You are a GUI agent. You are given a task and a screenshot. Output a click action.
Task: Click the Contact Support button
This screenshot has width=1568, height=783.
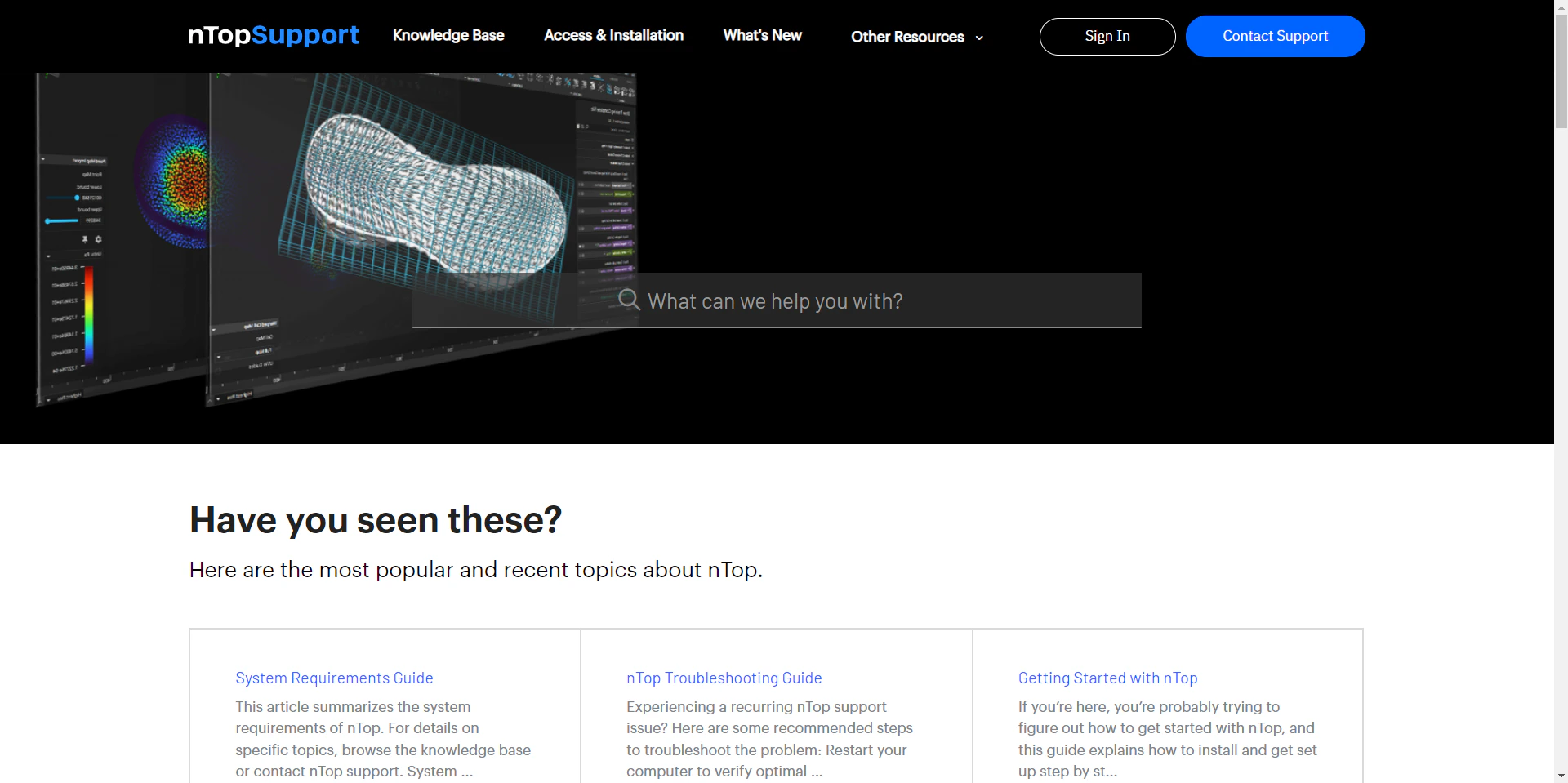(1275, 36)
